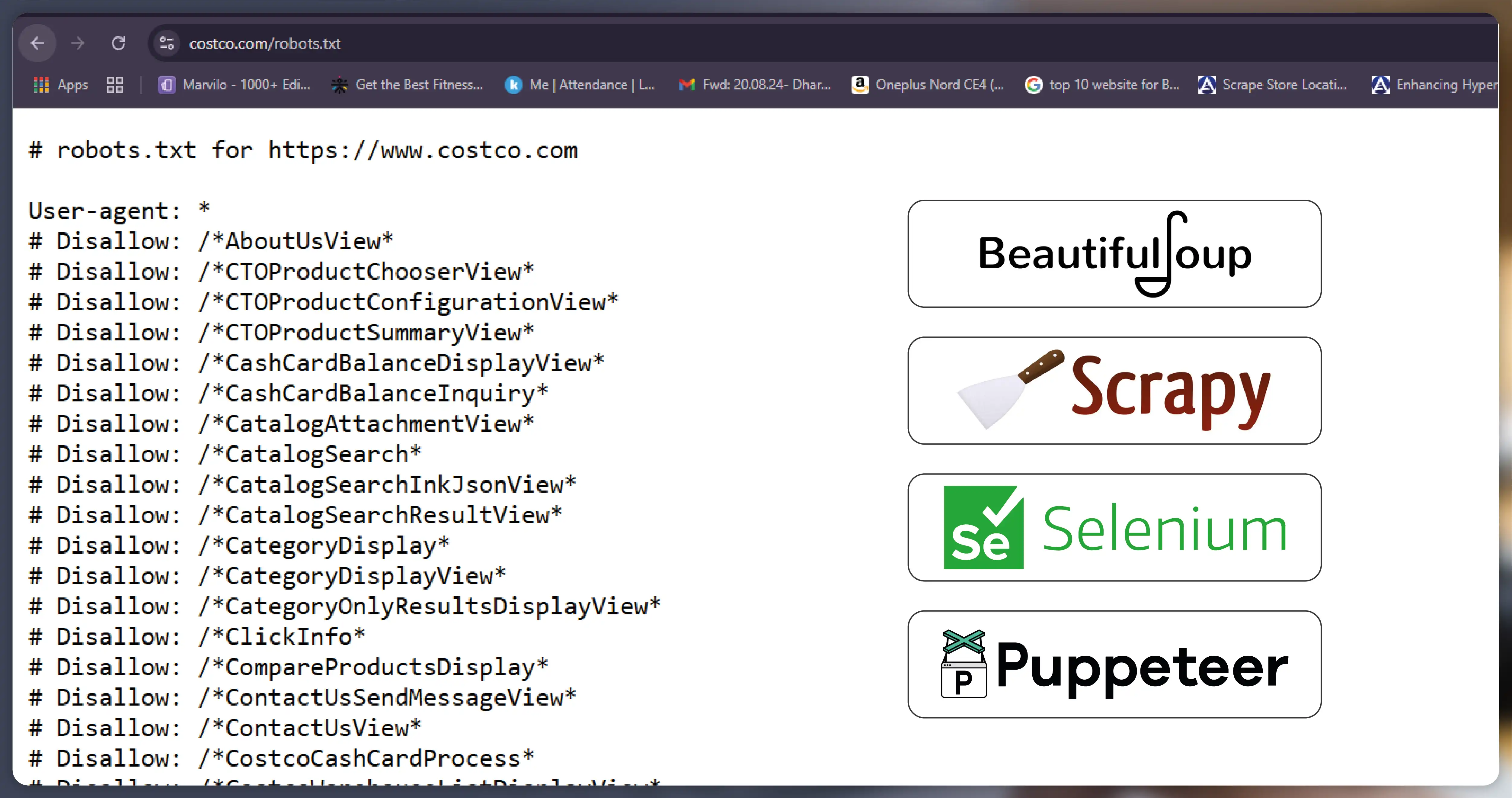Click the Selenium logo card

[x=1114, y=527]
